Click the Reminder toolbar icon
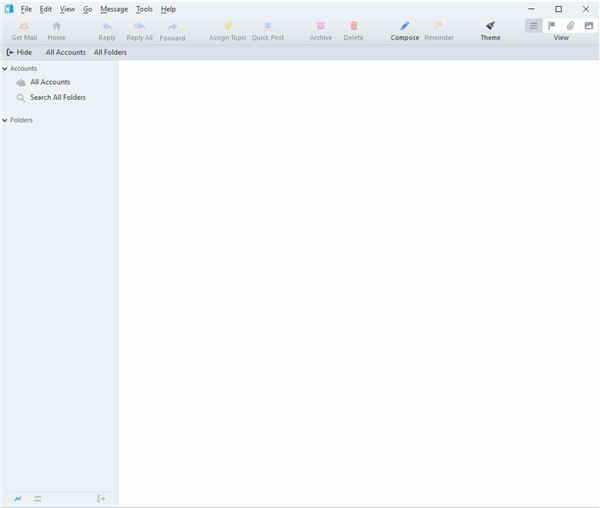The height and width of the screenshot is (508, 600). point(438,26)
